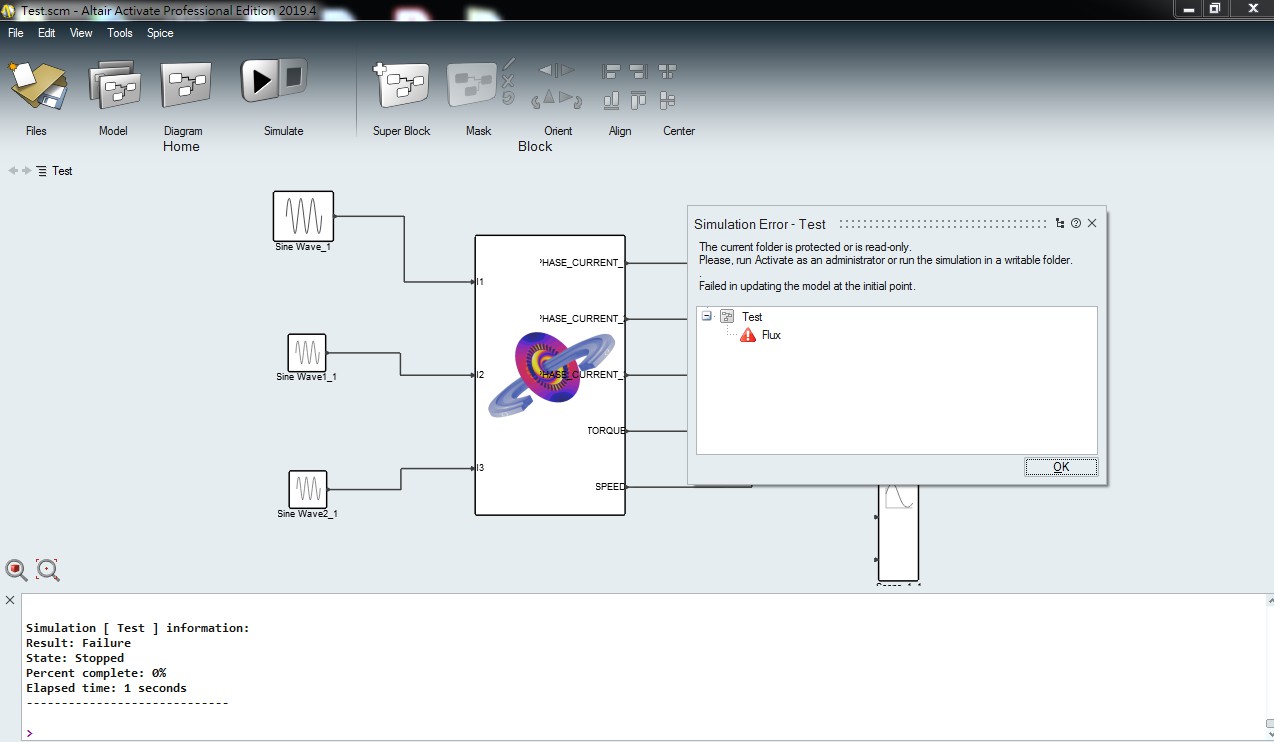Click the Test breadcrumb label
1274x742 pixels.
(x=62, y=171)
